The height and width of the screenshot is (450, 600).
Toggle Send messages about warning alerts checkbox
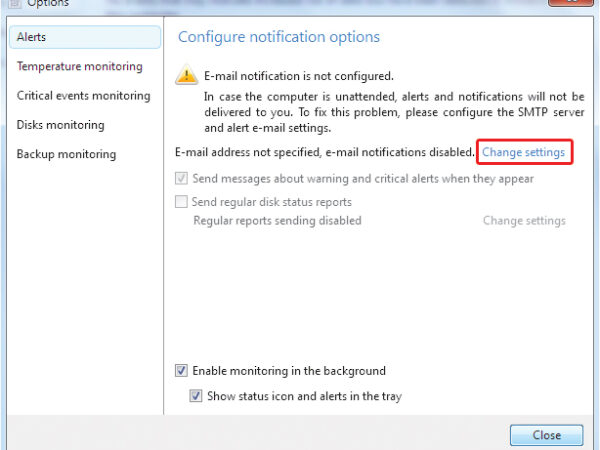tap(181, 179)
